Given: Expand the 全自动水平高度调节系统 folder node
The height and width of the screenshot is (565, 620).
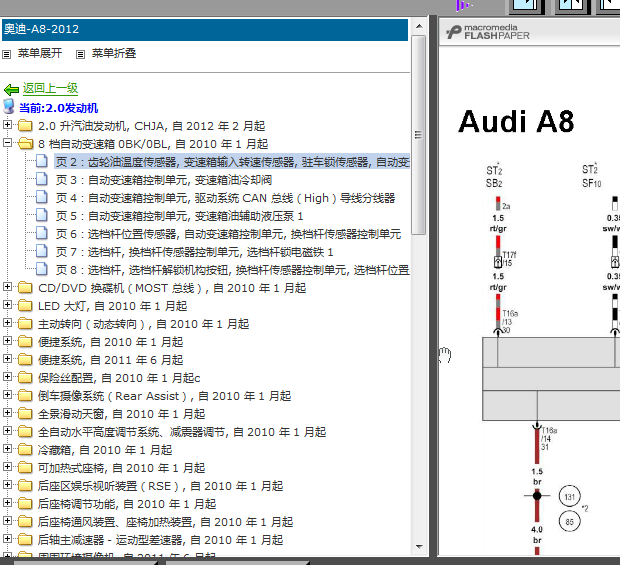Looking at the screenshot, I should 7,431.
